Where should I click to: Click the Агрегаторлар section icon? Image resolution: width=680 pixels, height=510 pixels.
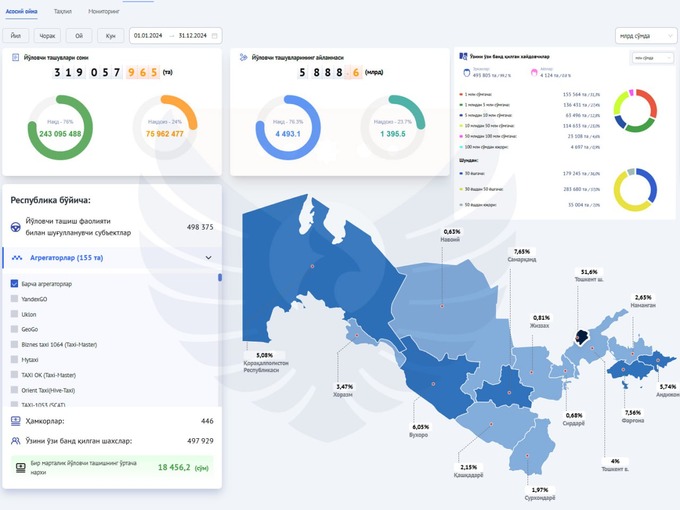pos(17,257)
